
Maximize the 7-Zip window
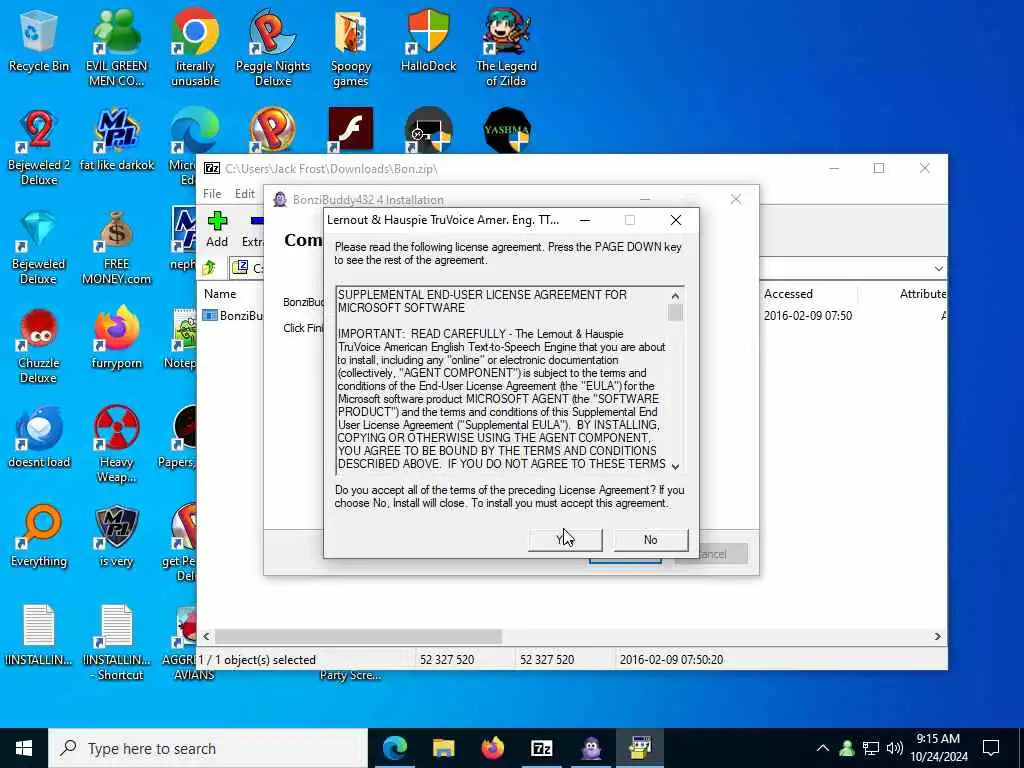[x=879, y=168]
